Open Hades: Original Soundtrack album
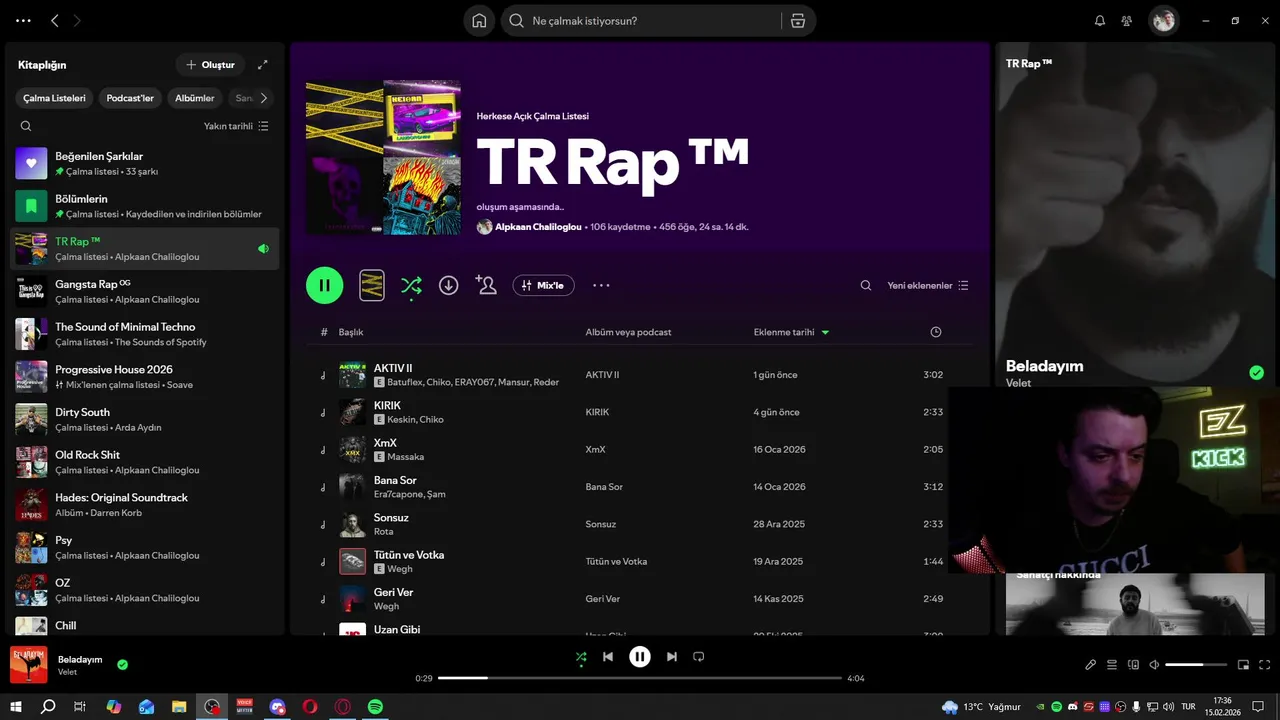The image size is (1280, 720). [x=145, y=504]
